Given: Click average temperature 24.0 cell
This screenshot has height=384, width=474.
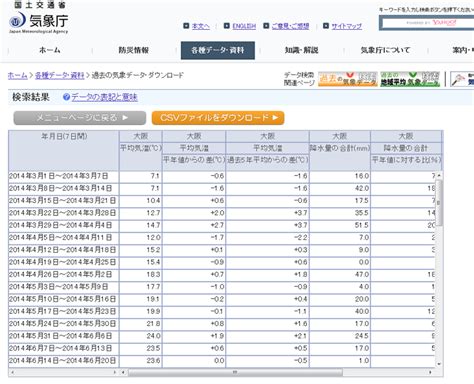Looking at the screenshot, I should [141, 336].
